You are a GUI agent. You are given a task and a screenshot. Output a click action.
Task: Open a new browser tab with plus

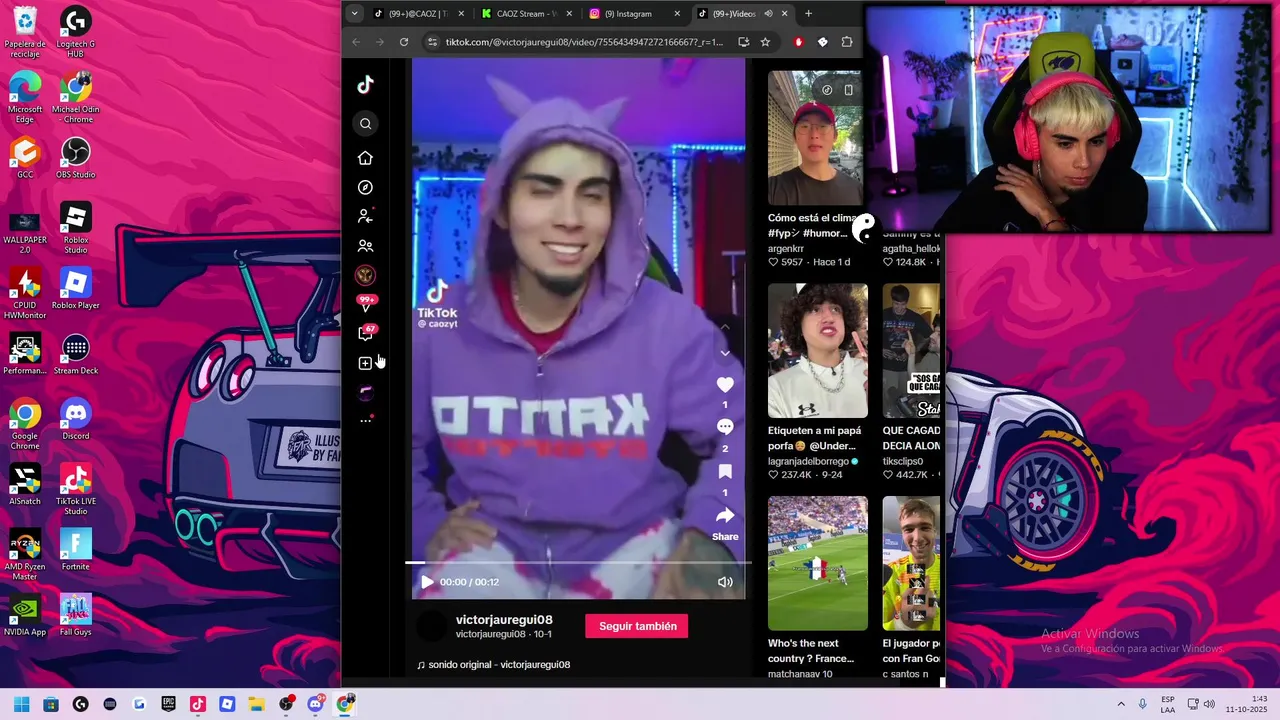(x=809, y=14)
